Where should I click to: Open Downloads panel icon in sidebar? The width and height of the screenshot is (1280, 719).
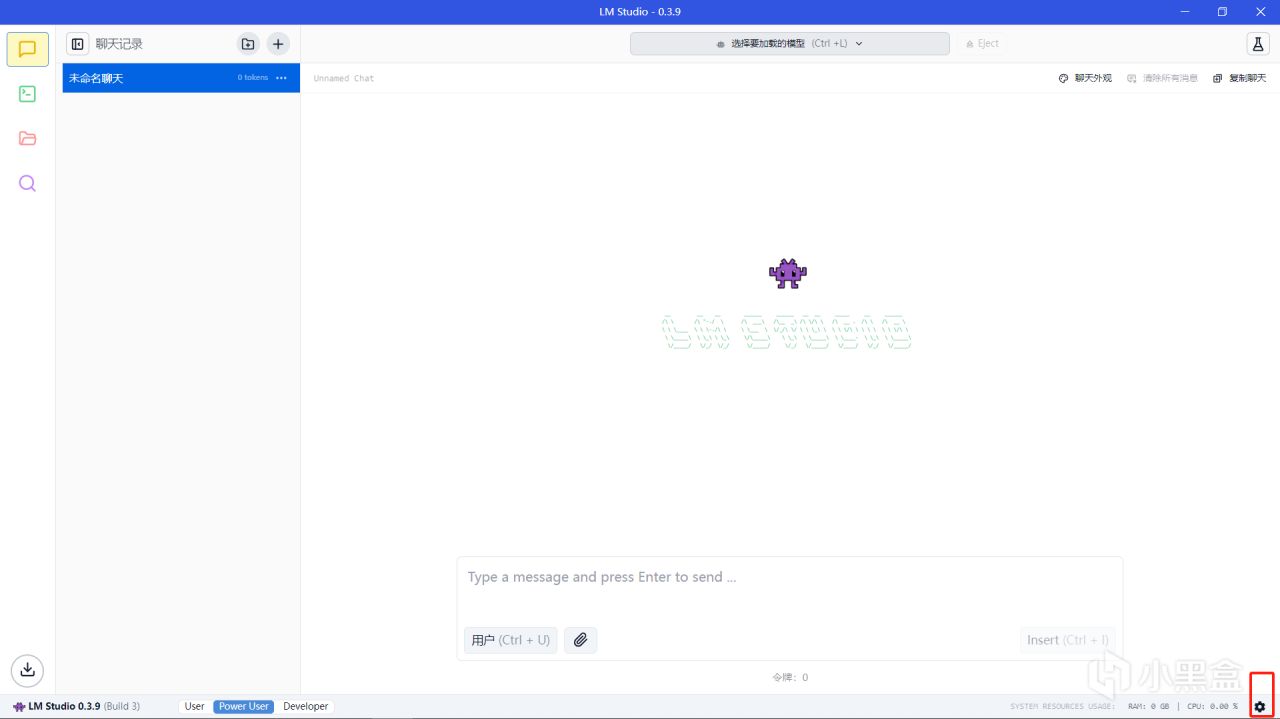tap(28, 669)
